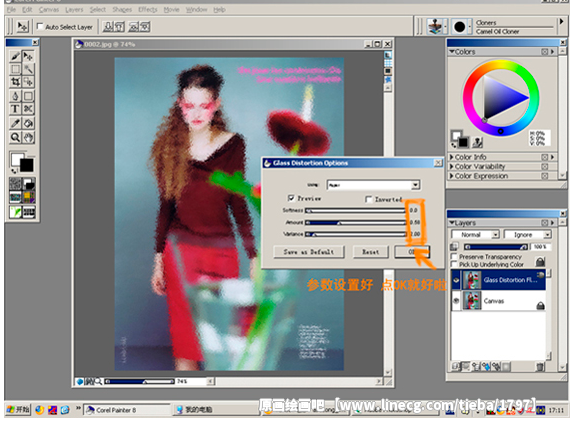Hide the Canvas layer with its eye

[456, 301]
